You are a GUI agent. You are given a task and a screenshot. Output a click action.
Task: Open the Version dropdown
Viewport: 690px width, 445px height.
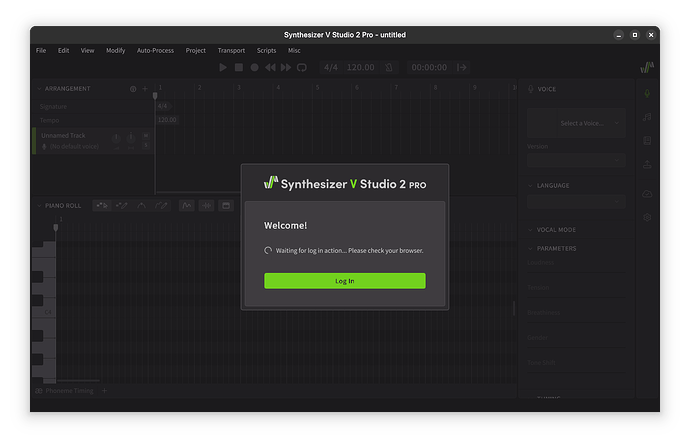576,160
